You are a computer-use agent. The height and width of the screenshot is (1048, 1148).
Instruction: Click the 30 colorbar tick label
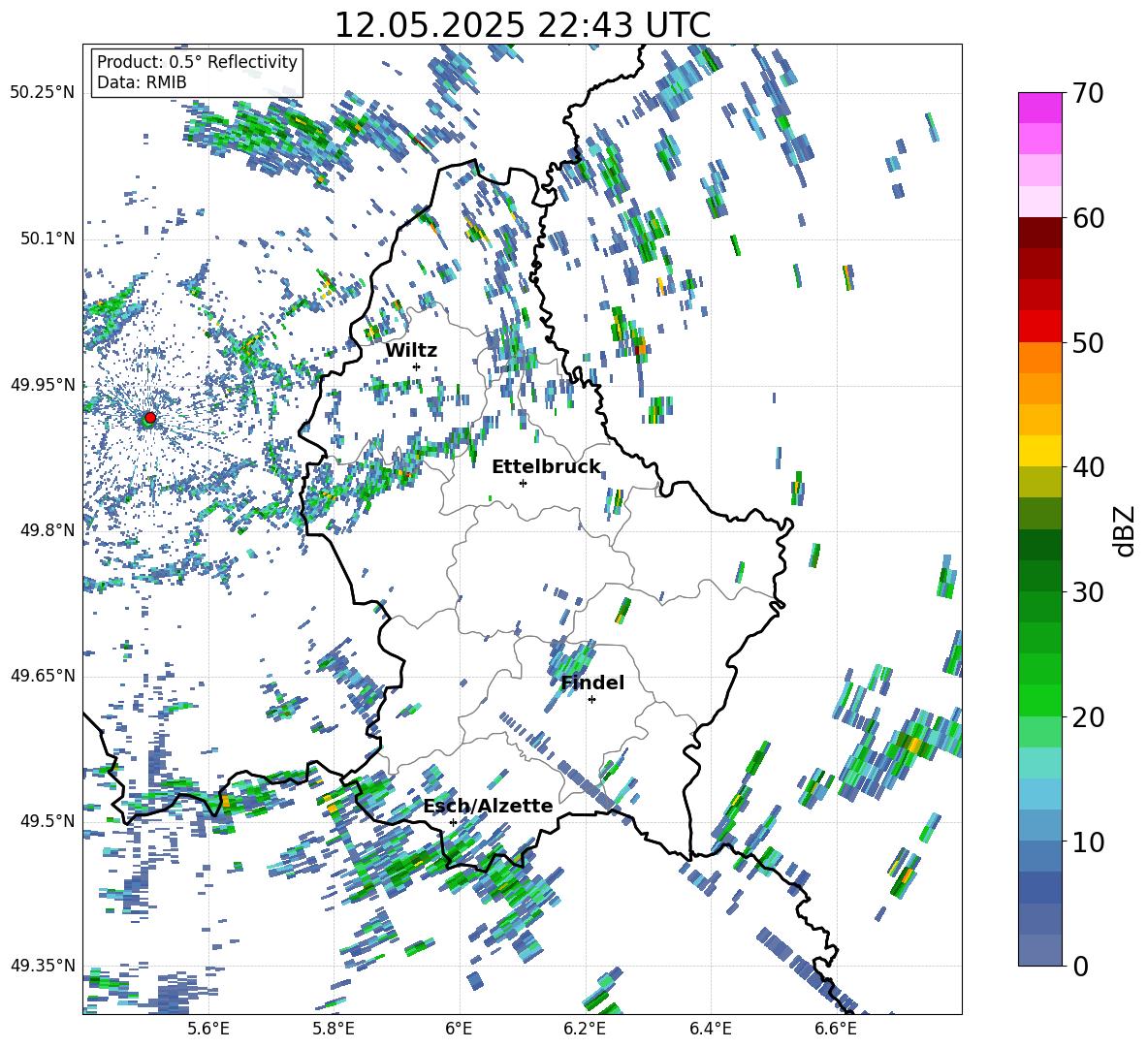(x=1087, y=592)
